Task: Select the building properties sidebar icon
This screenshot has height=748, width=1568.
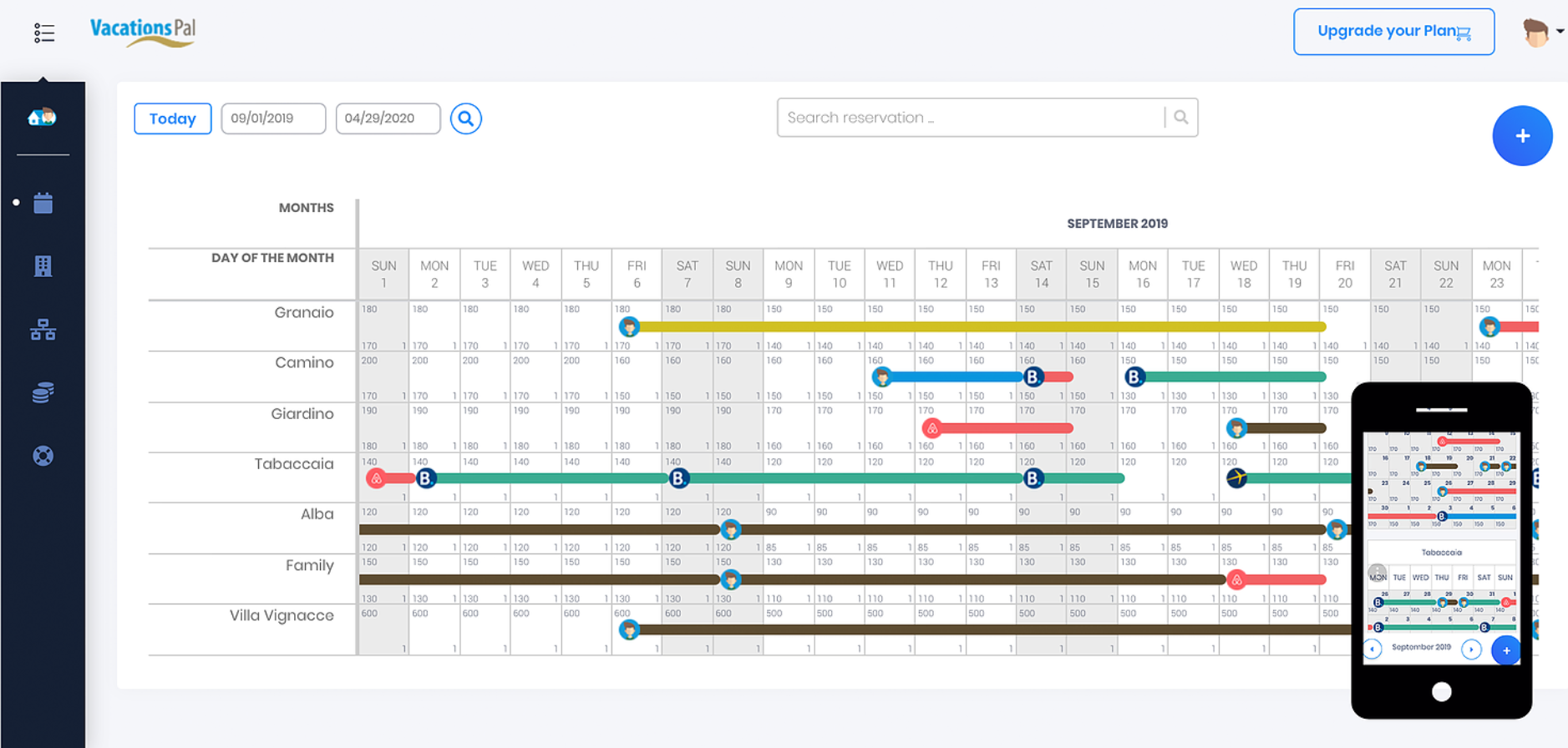Action: point(43,266)
